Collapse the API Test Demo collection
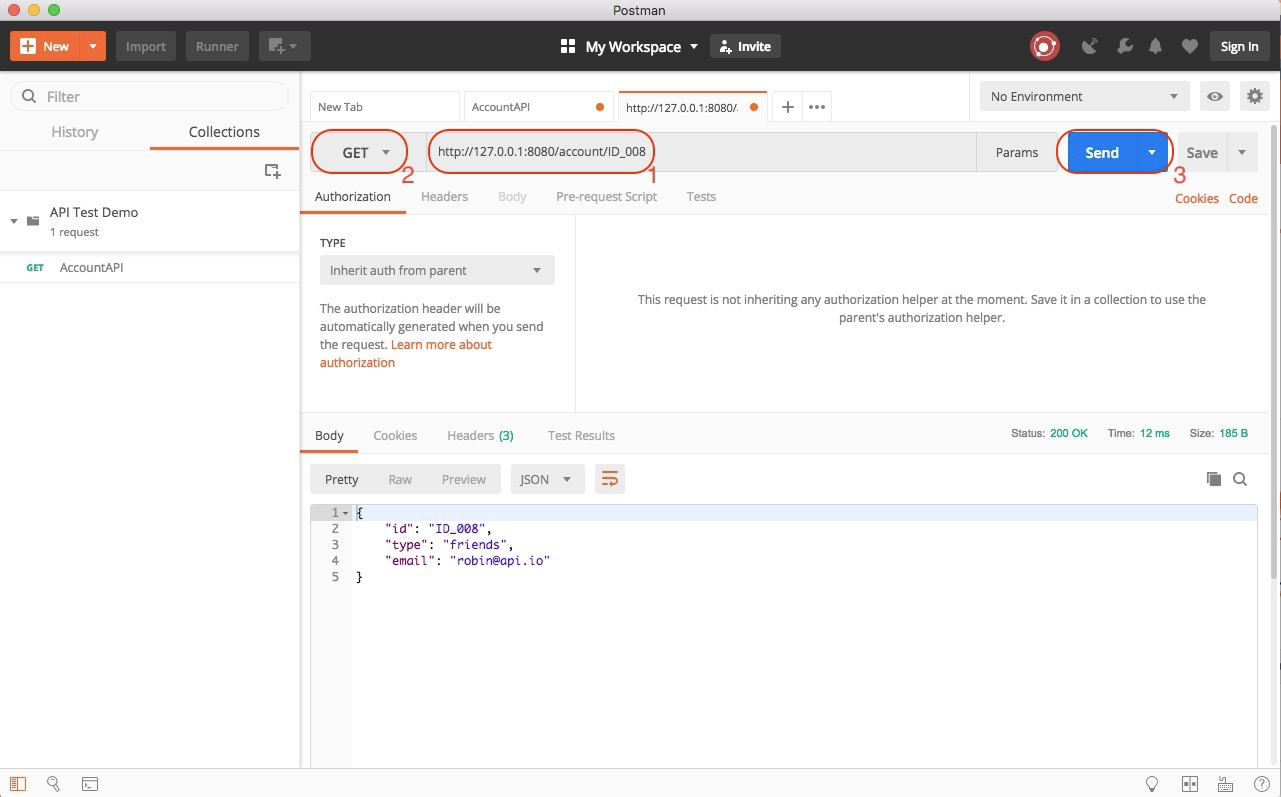The image size is (1281, 797). (14, 221)
